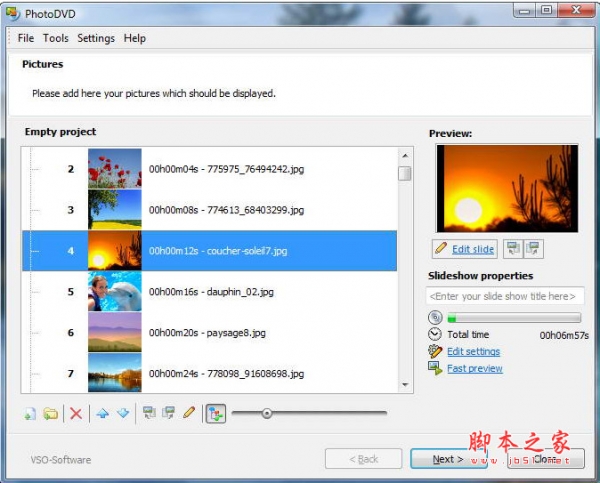Viewport: 600px width, 483px height.
Task: Click the Next button
Action: (448, 459)
